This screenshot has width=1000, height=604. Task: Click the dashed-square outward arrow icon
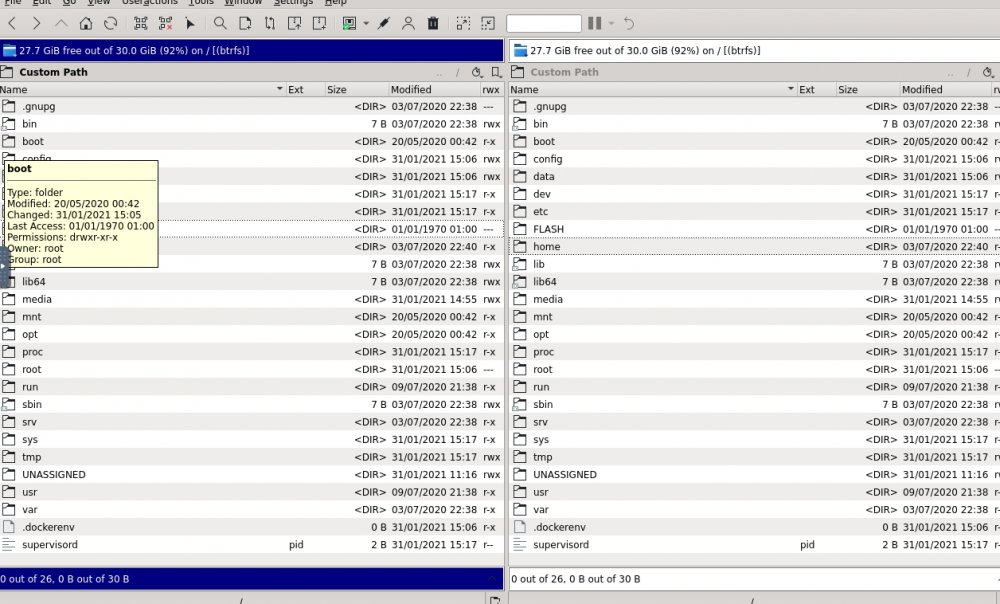pos(463,24)
